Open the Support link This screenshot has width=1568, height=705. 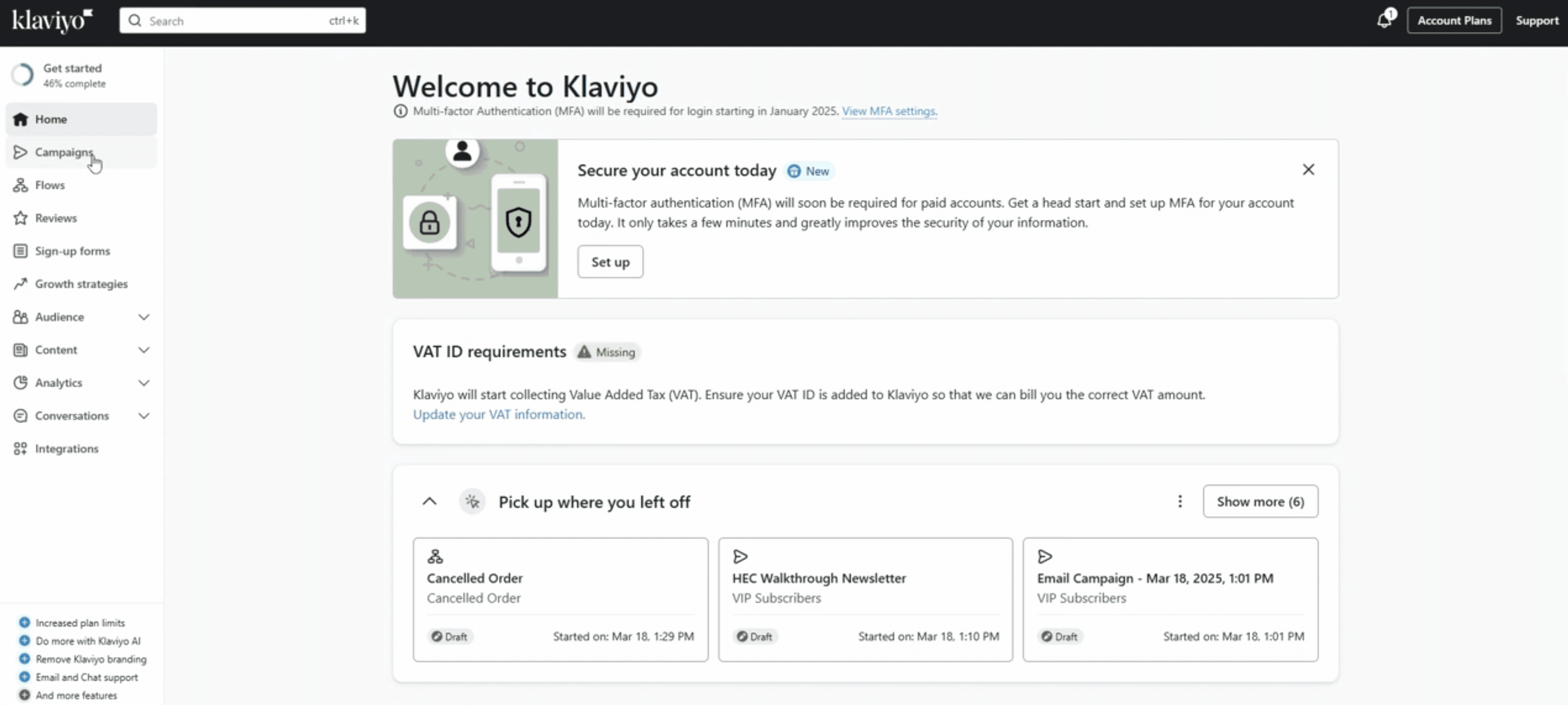[x=1537, y=20]
